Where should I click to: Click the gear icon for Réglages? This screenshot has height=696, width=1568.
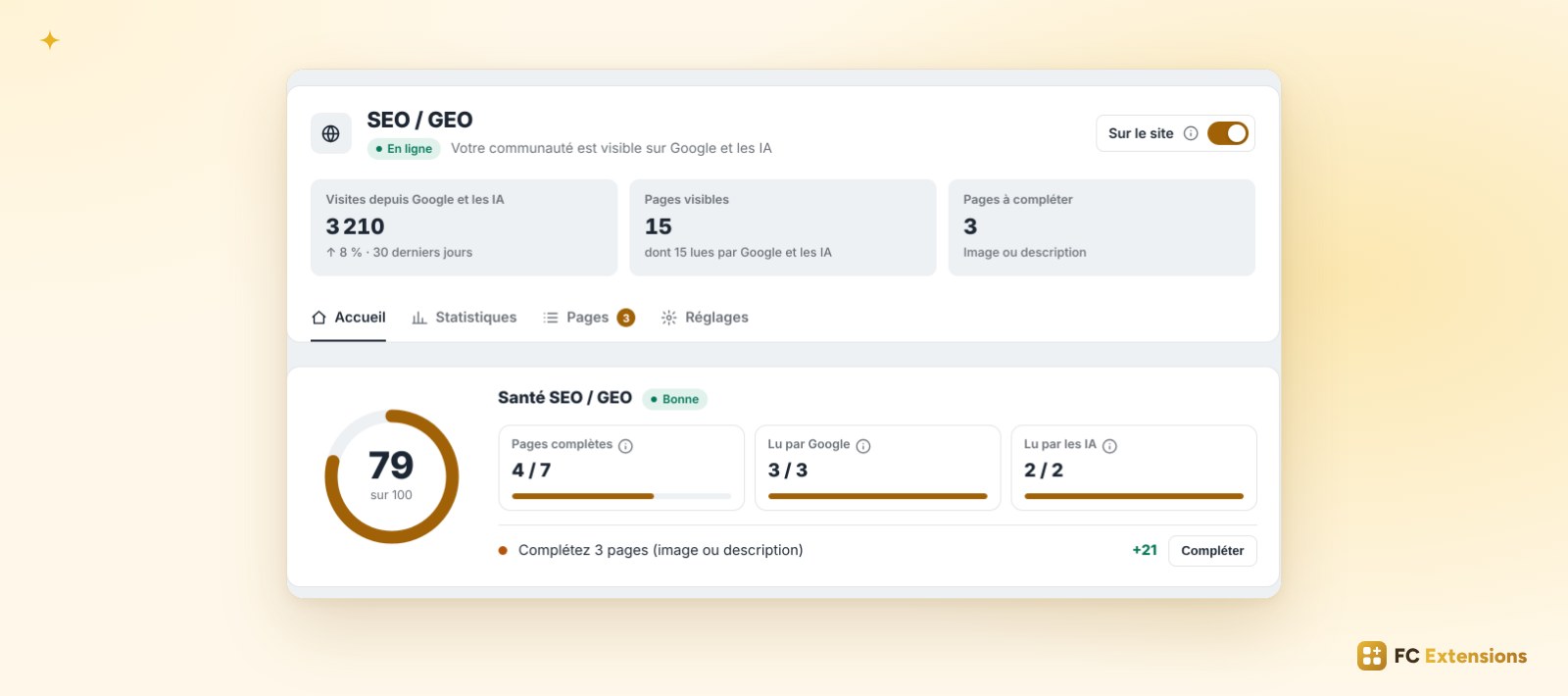point(669,318)
